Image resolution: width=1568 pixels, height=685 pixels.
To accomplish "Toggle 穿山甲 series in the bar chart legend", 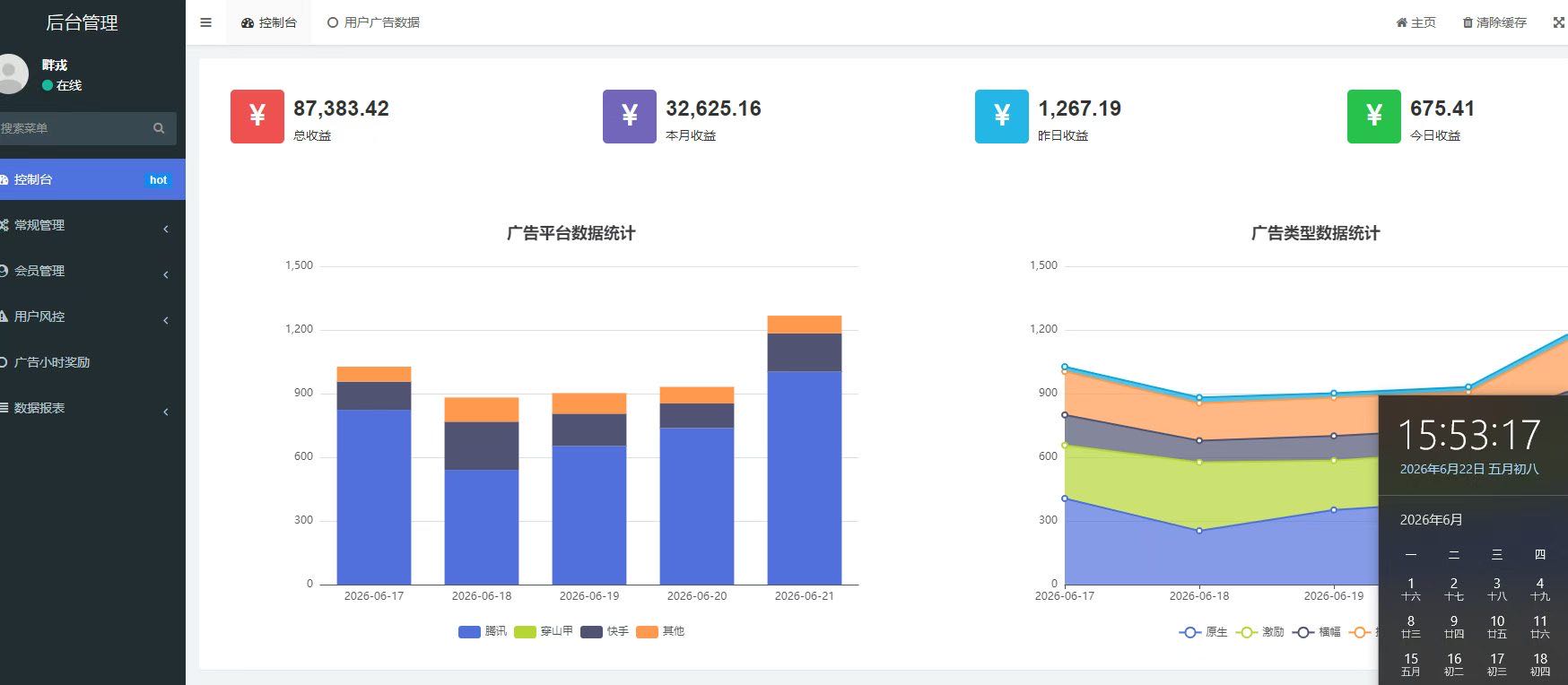I will click(x=544, y=631).
